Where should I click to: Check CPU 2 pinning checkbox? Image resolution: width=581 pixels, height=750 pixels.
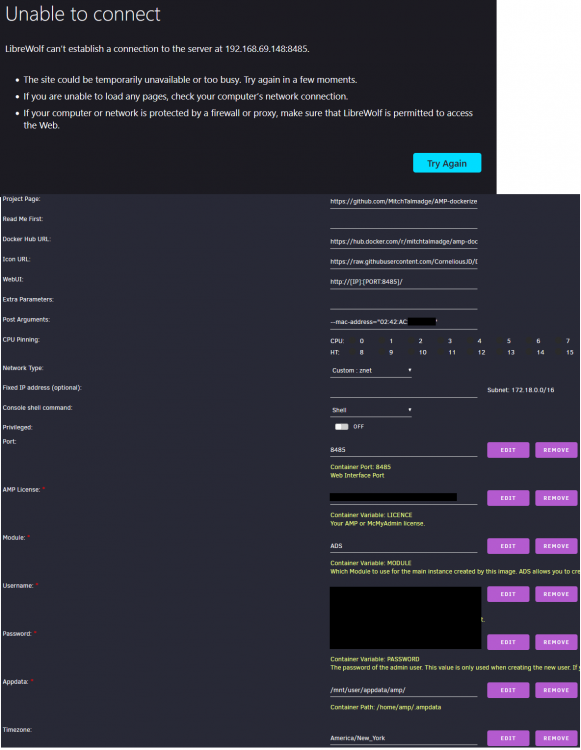(x=412, y=341)
